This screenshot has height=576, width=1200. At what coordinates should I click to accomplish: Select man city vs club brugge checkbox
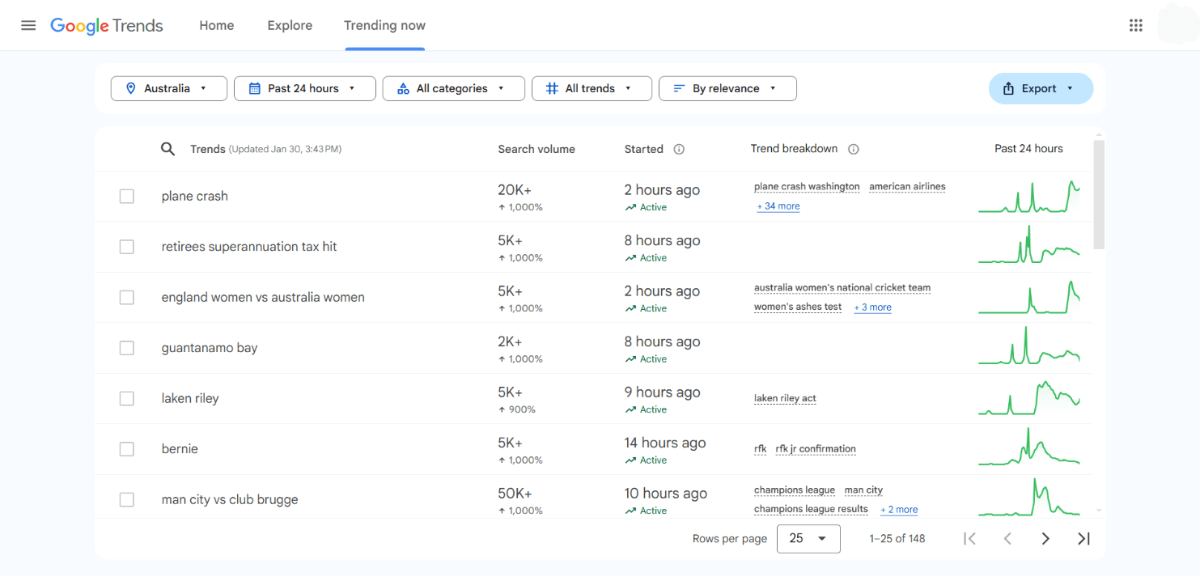[x=127, y=499]
